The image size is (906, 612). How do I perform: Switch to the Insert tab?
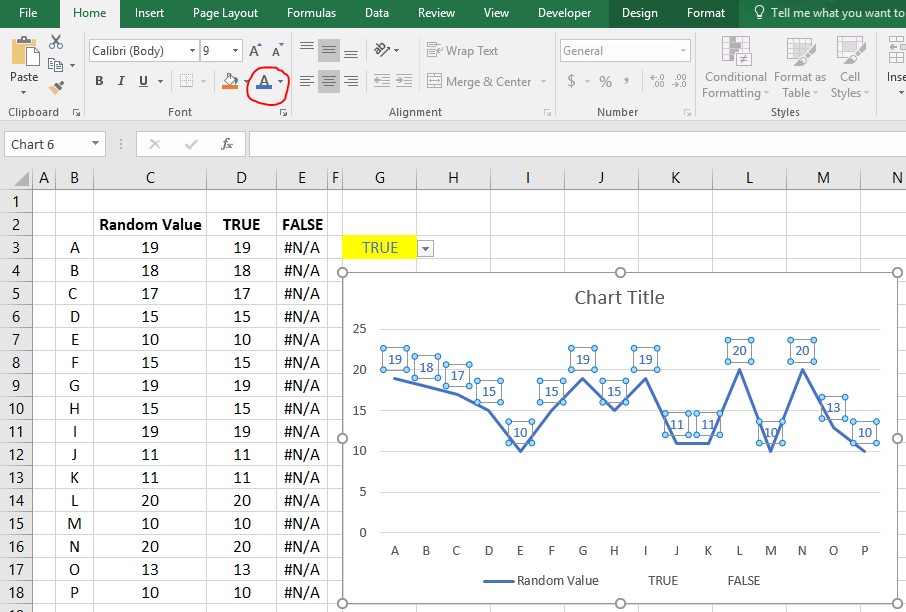click(149, 13)
